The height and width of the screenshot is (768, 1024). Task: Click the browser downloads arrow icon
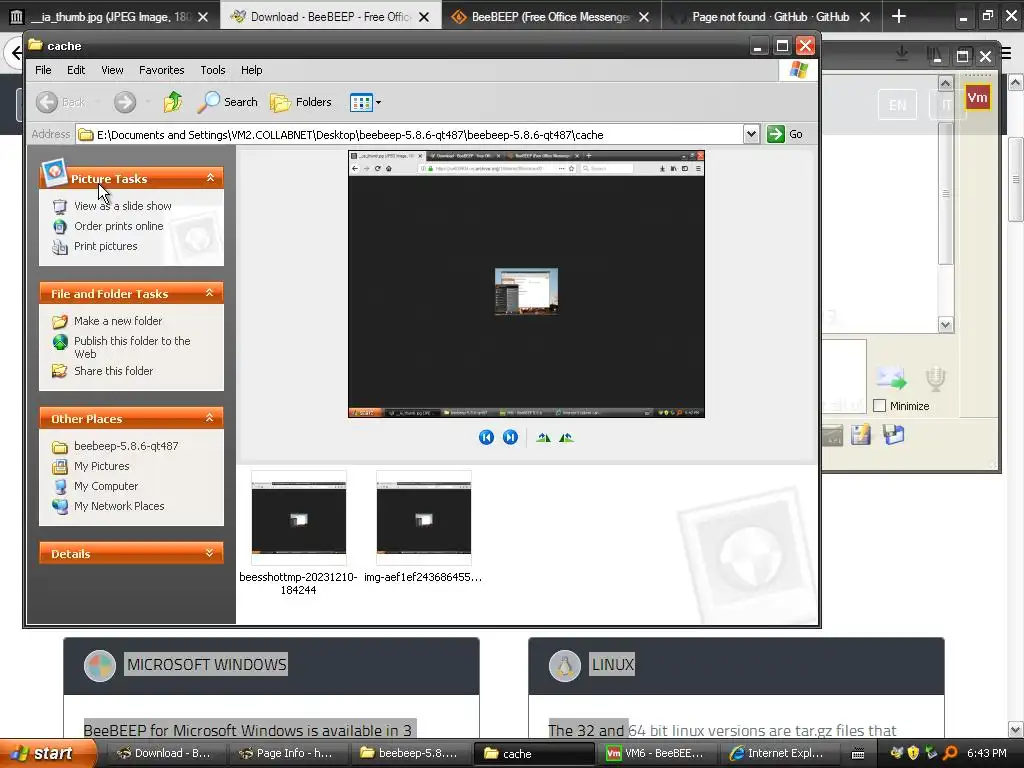[902, 54]
